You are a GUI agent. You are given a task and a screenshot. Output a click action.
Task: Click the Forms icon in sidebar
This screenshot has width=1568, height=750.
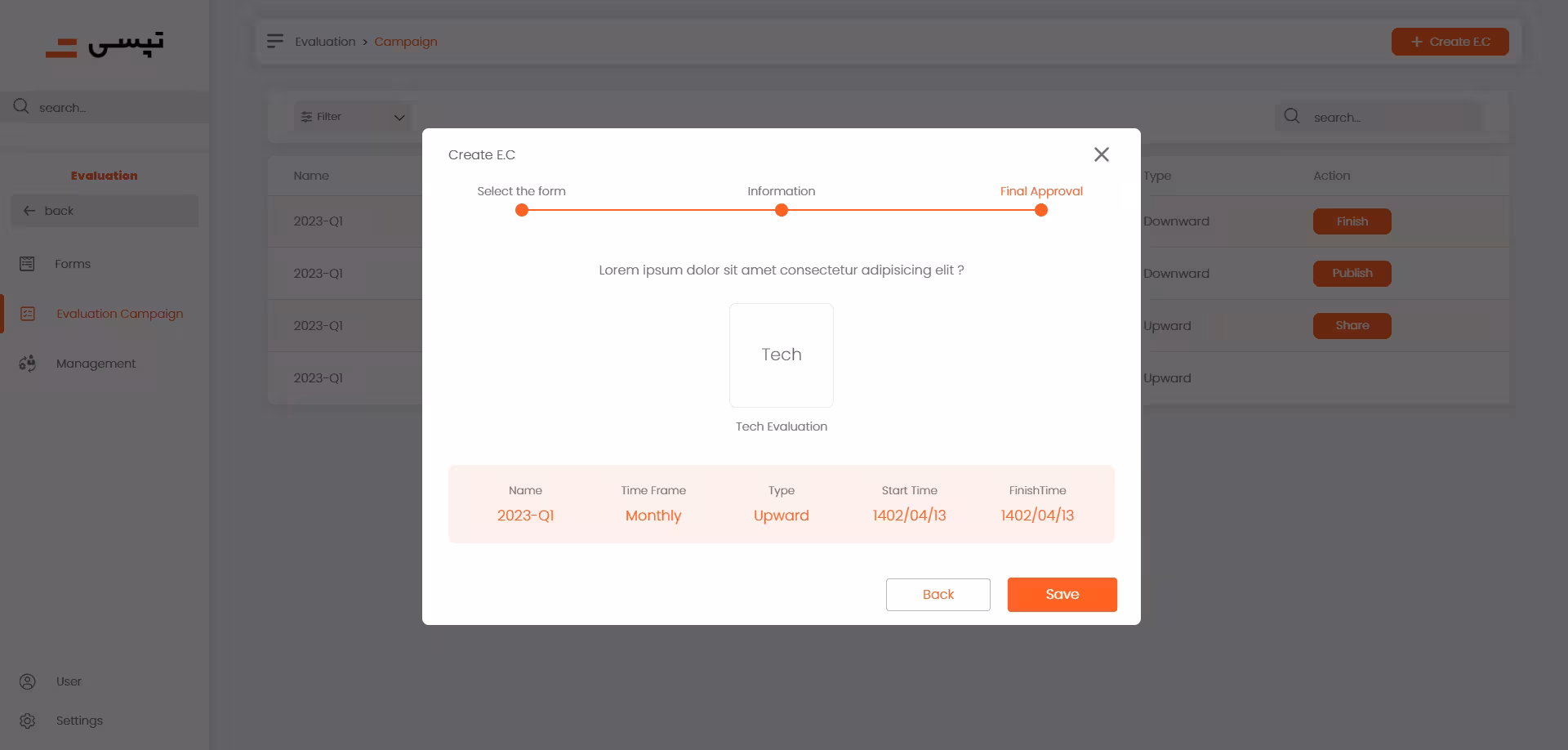(x=27, y=264)
